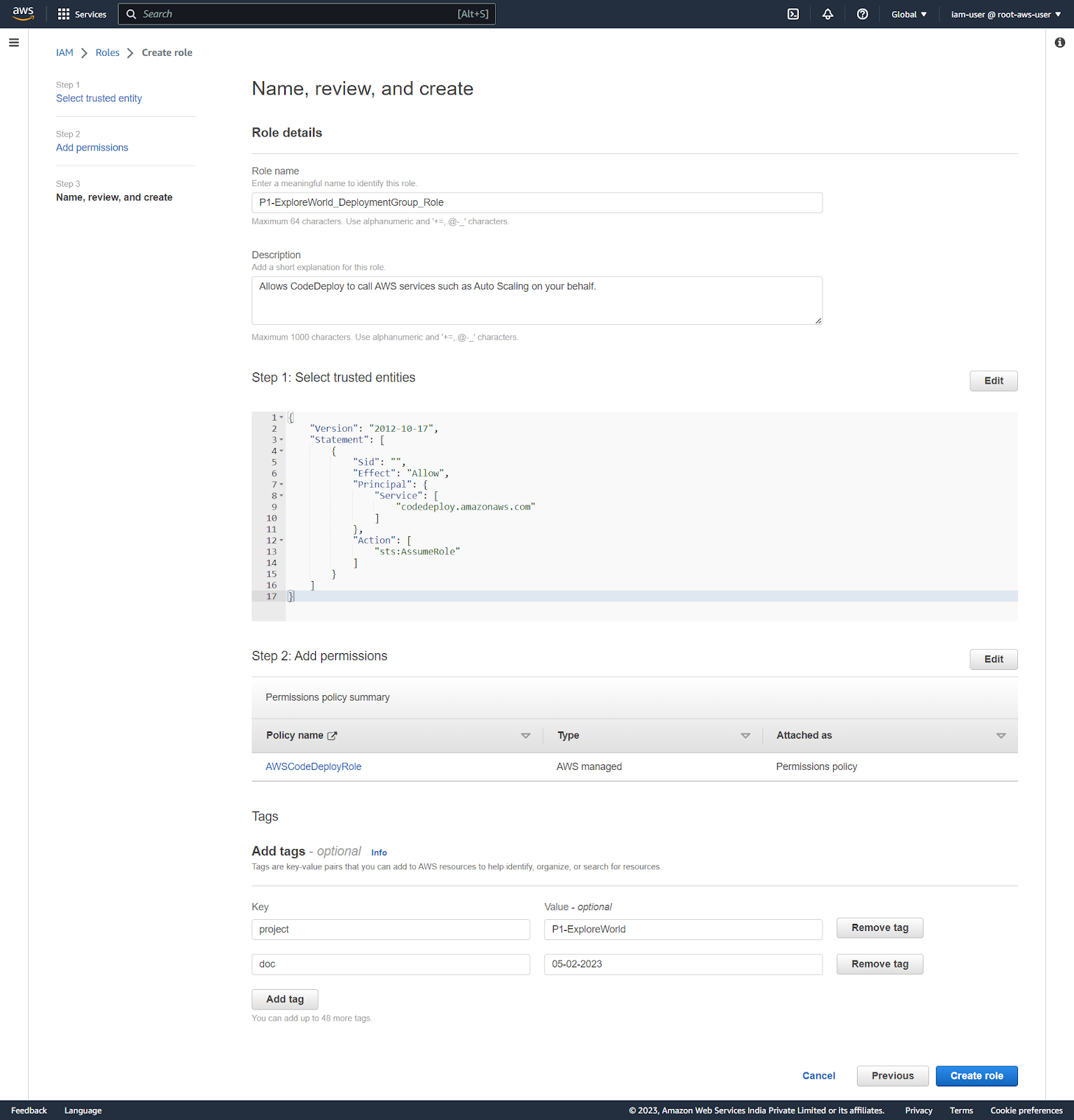Collapse the Principal fold arrow on line 7
1074x1120 pixels.
281,484
